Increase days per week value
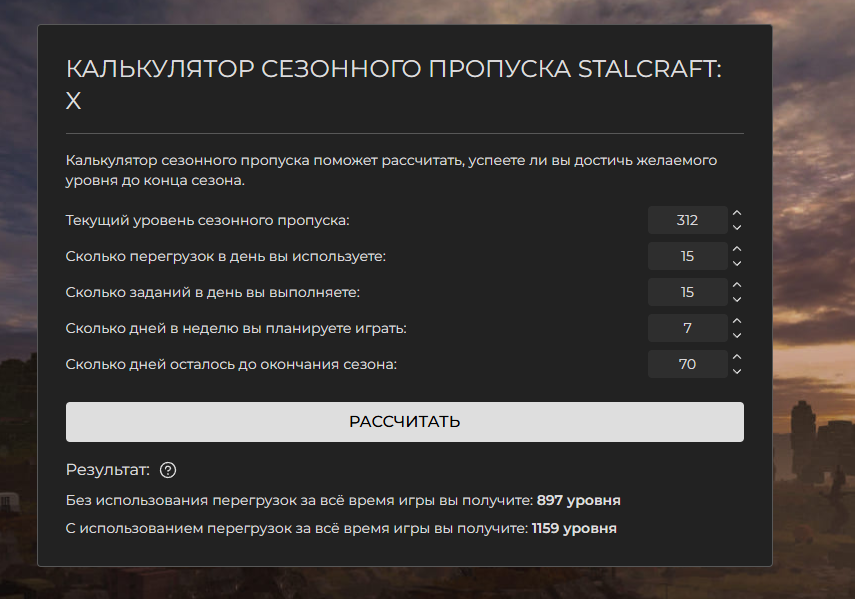Viewport: 855px width, 599px height. coord(737,321)
